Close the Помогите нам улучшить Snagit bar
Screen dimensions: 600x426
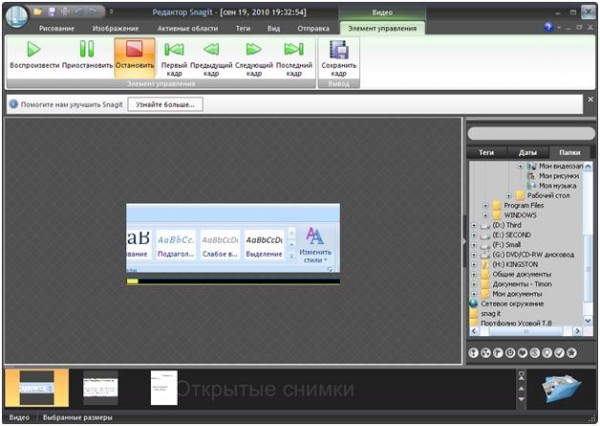click(x=590, y=100)
